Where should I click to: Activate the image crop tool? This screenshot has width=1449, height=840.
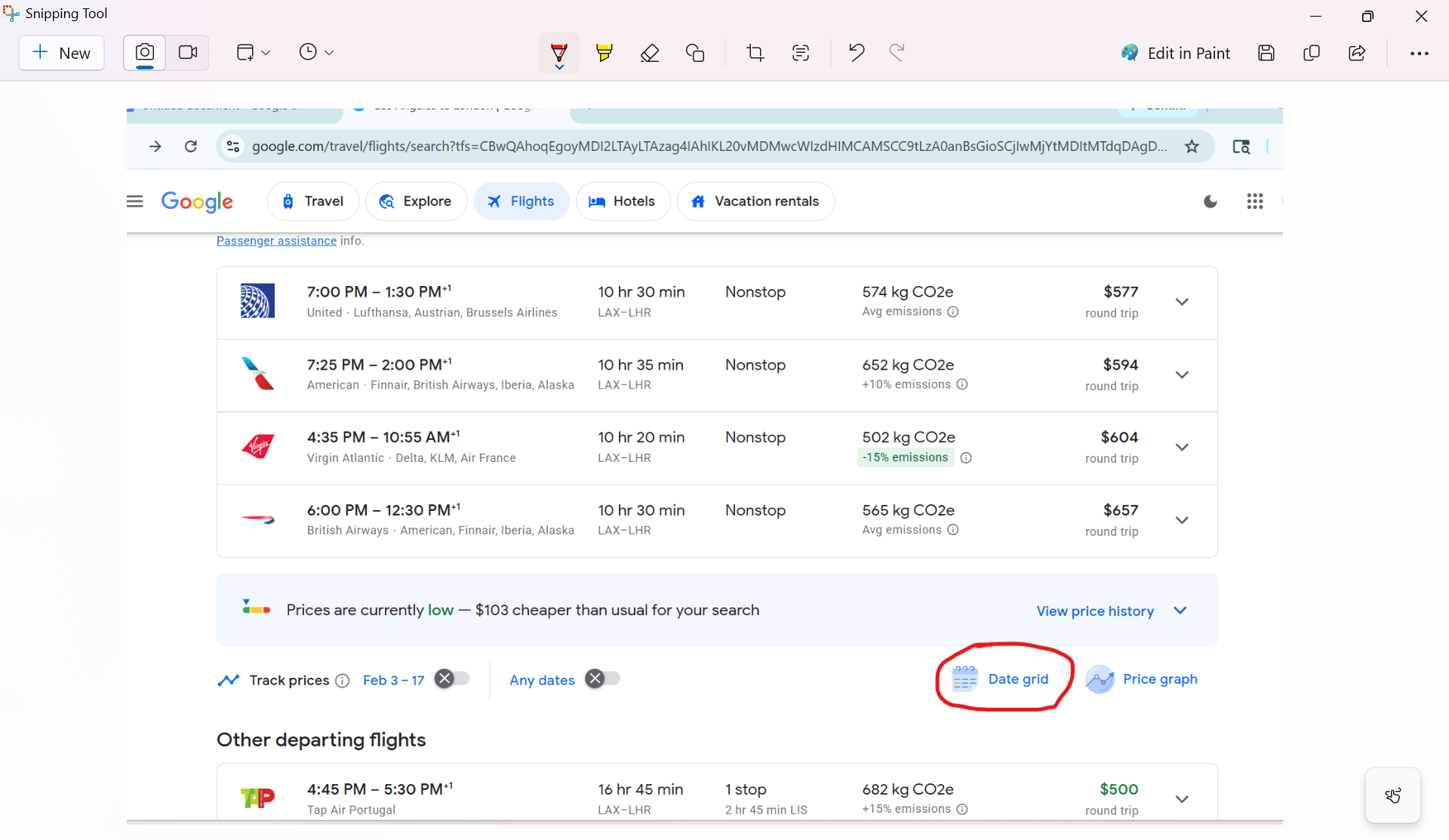point(755,53)
